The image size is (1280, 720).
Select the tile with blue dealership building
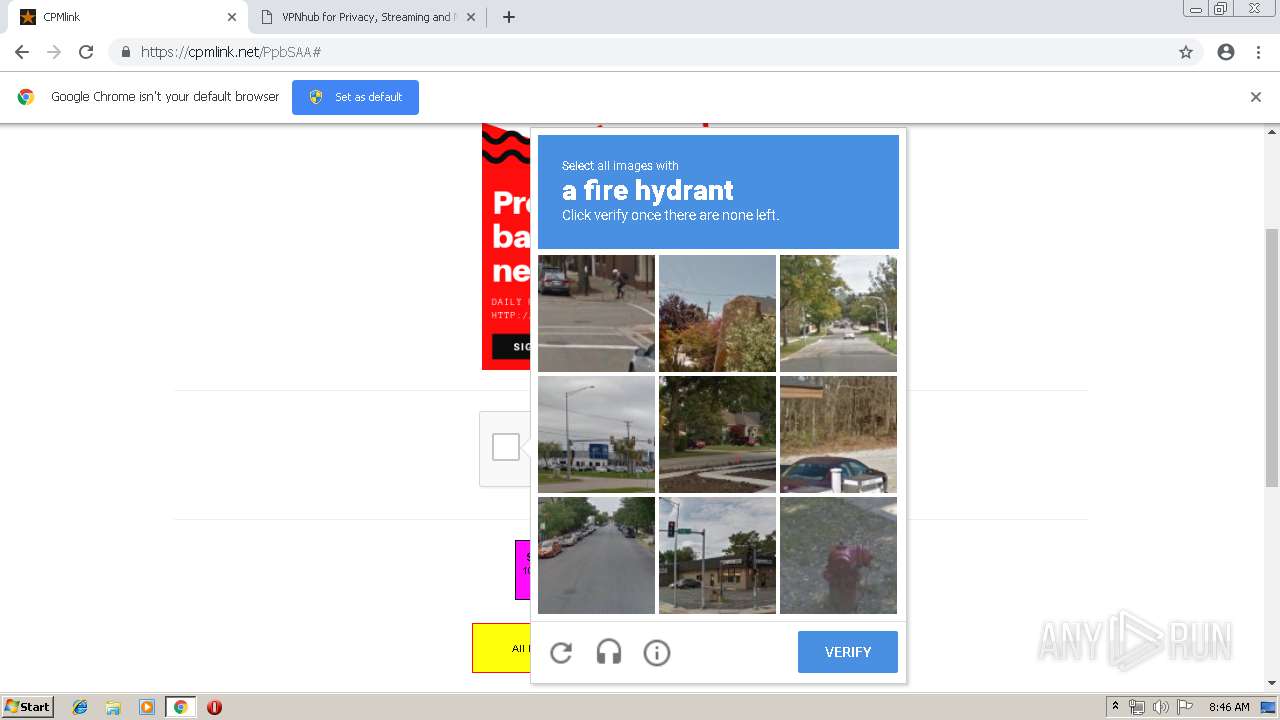click(596, 434)
